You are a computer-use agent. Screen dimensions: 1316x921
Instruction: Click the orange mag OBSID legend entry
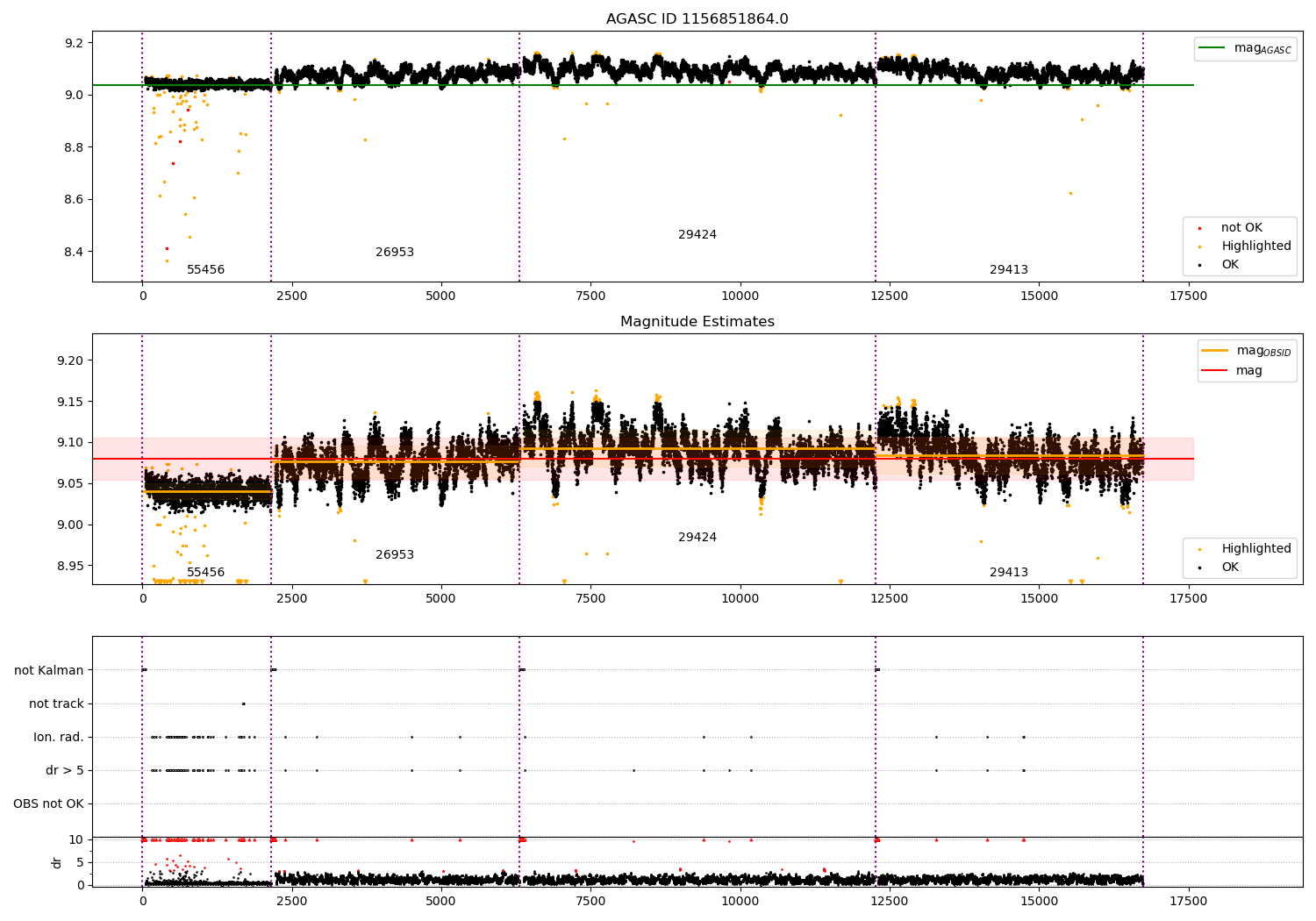tap(1246, 351)
